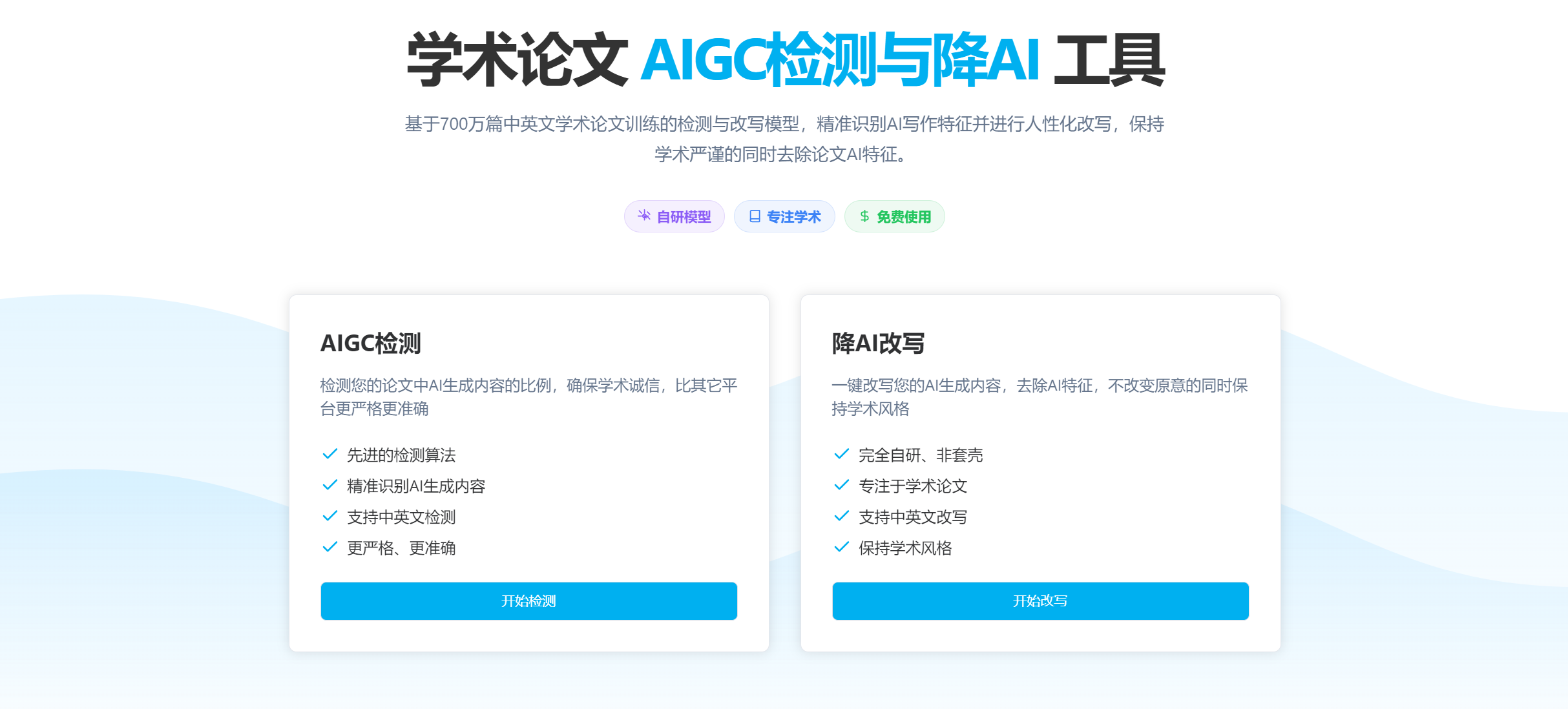Click checkmark icon beside 保持学术风格
This screenshot has height=709, width=1568.
tap(842, 547)
